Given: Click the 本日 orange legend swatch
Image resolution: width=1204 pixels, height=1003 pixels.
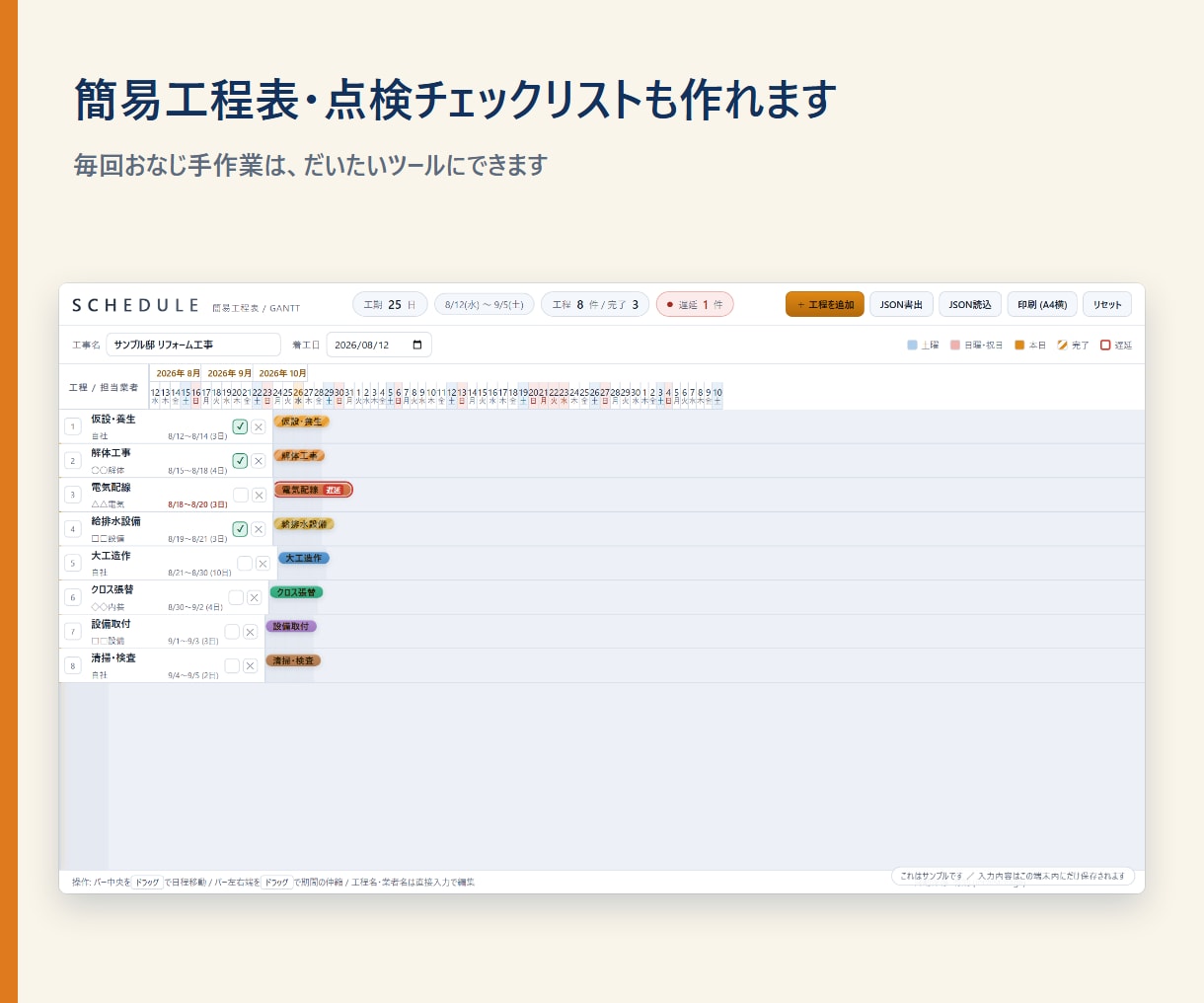Looking at the screenshot, I should point(1019,345).
